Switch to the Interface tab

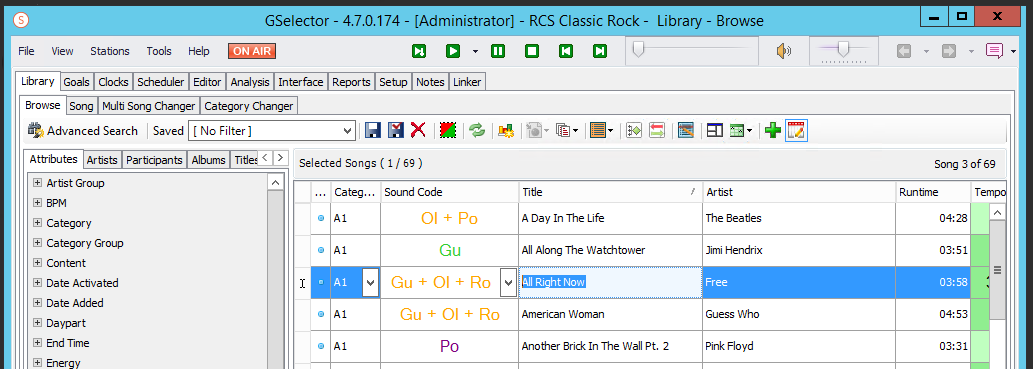pyautogui.click(x=300, y=82)
